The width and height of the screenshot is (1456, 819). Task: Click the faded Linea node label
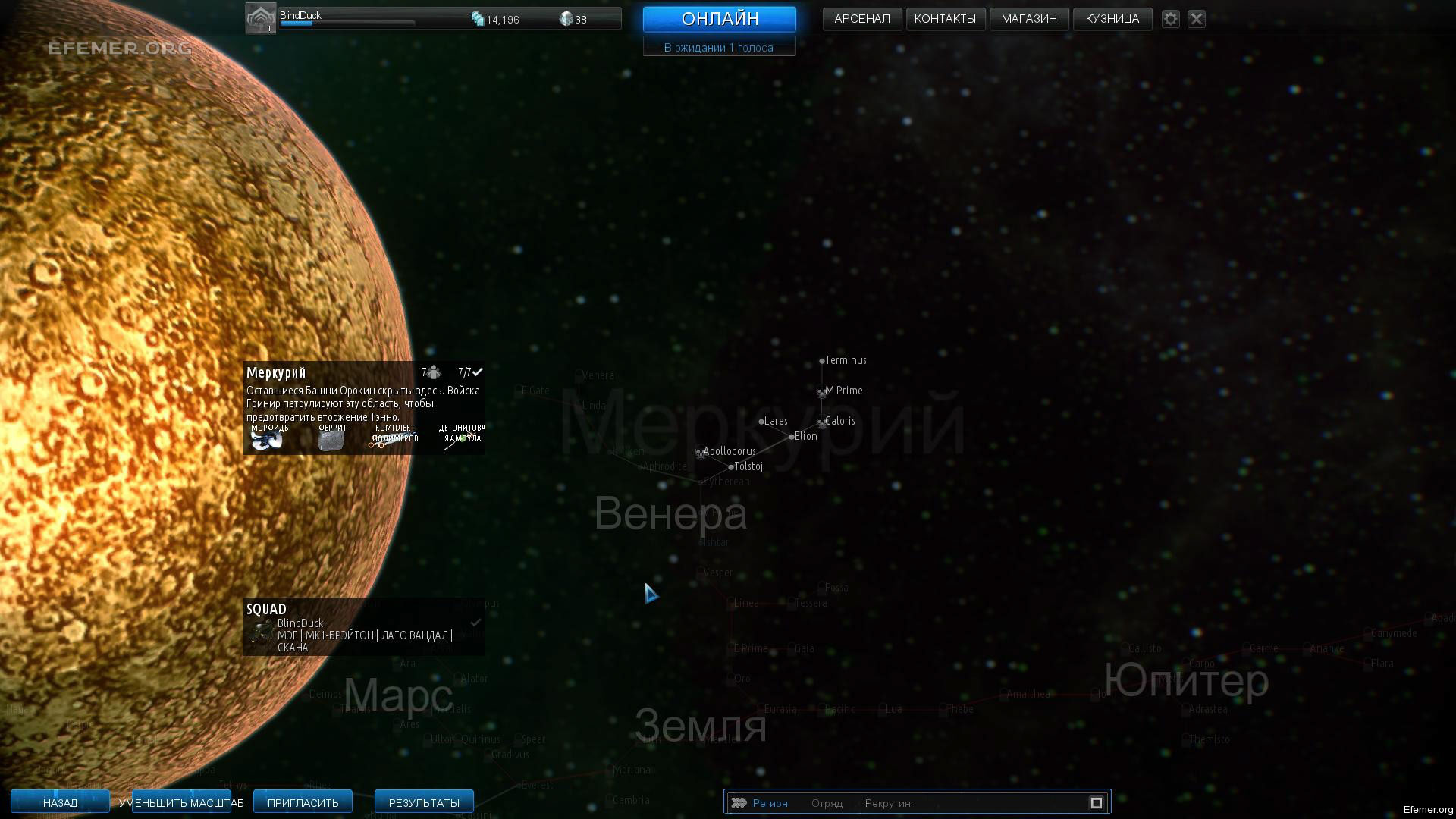(x=745, y=603)
